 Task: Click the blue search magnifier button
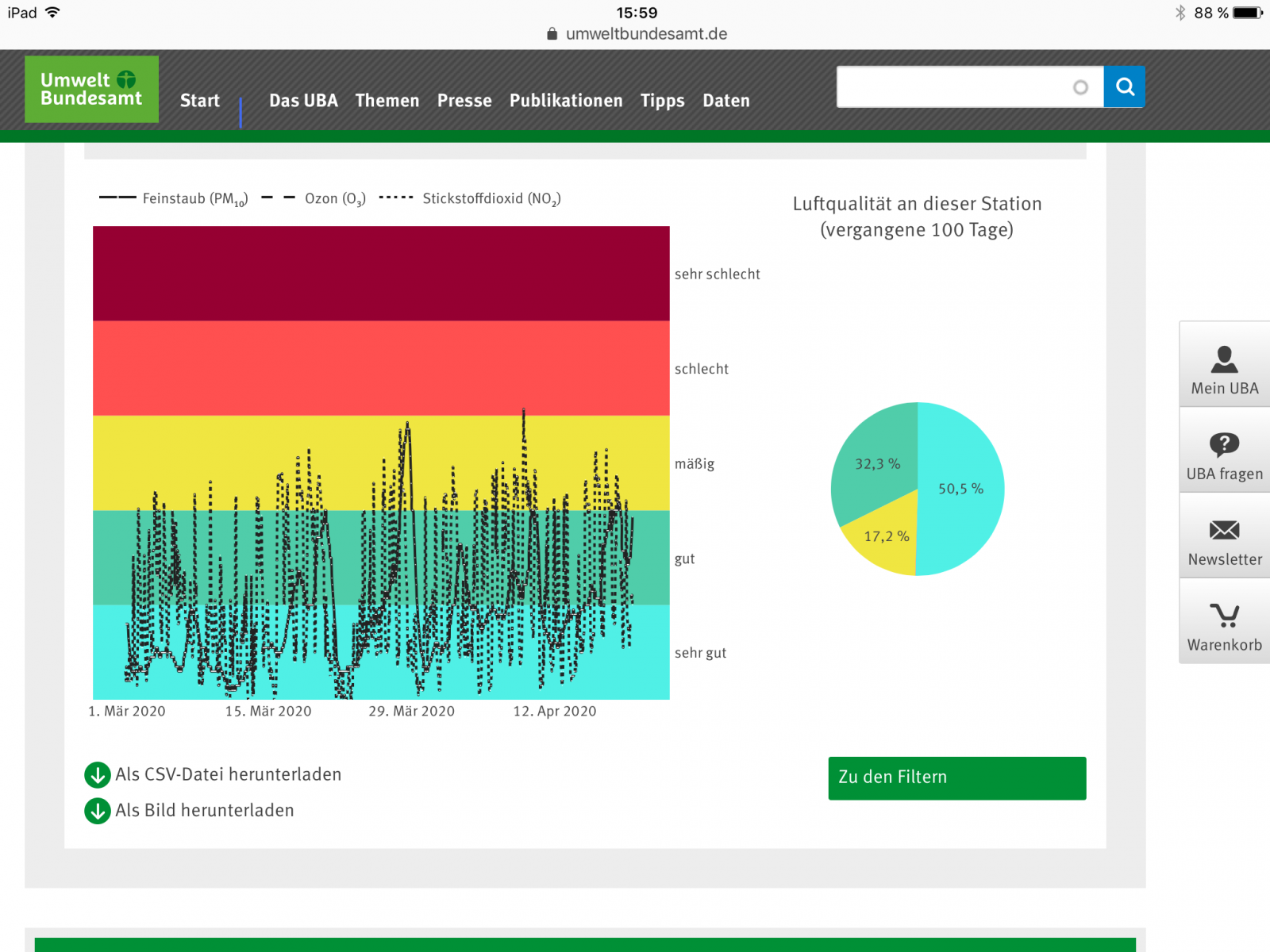click(1124, 86)
